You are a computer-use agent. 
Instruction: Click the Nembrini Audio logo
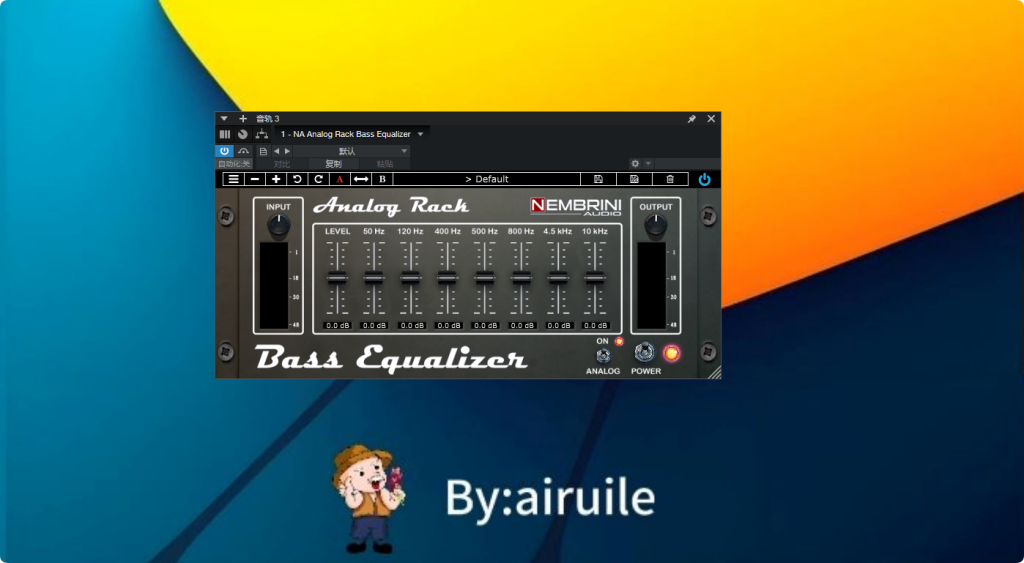pos(575,206)
